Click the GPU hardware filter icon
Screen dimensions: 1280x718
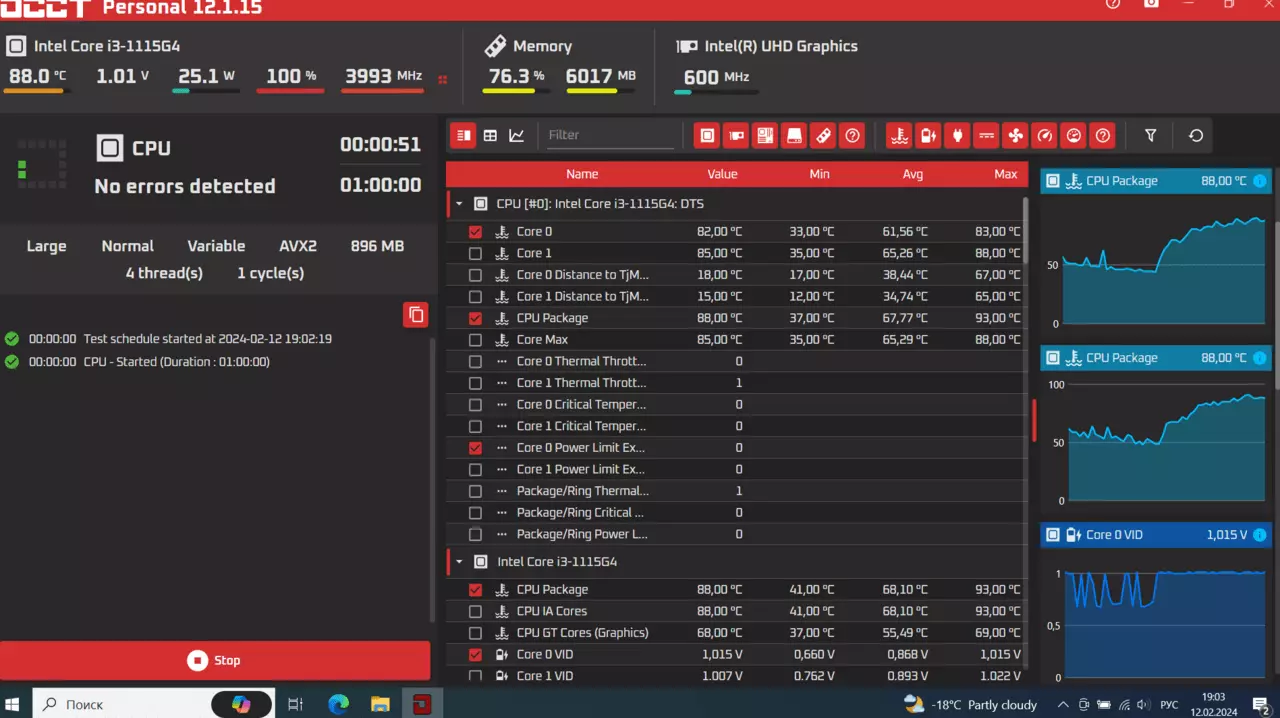736,135
